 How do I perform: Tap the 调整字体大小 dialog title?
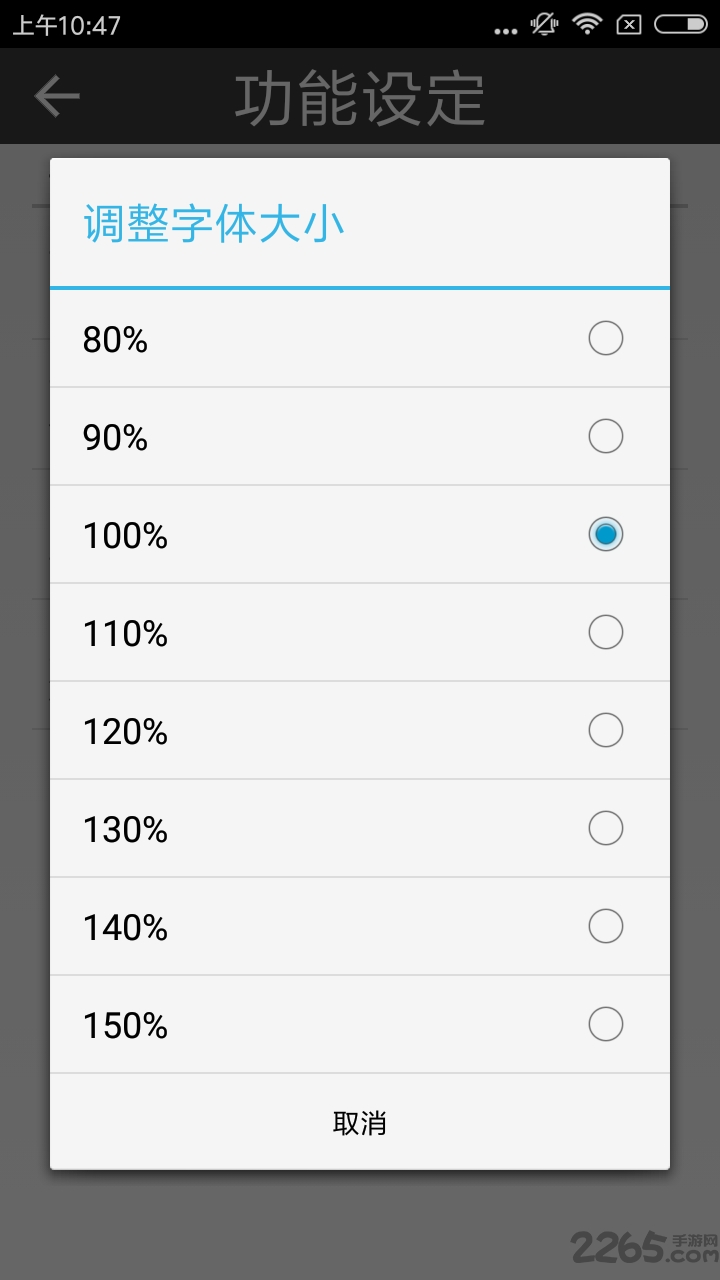[213, 225]
